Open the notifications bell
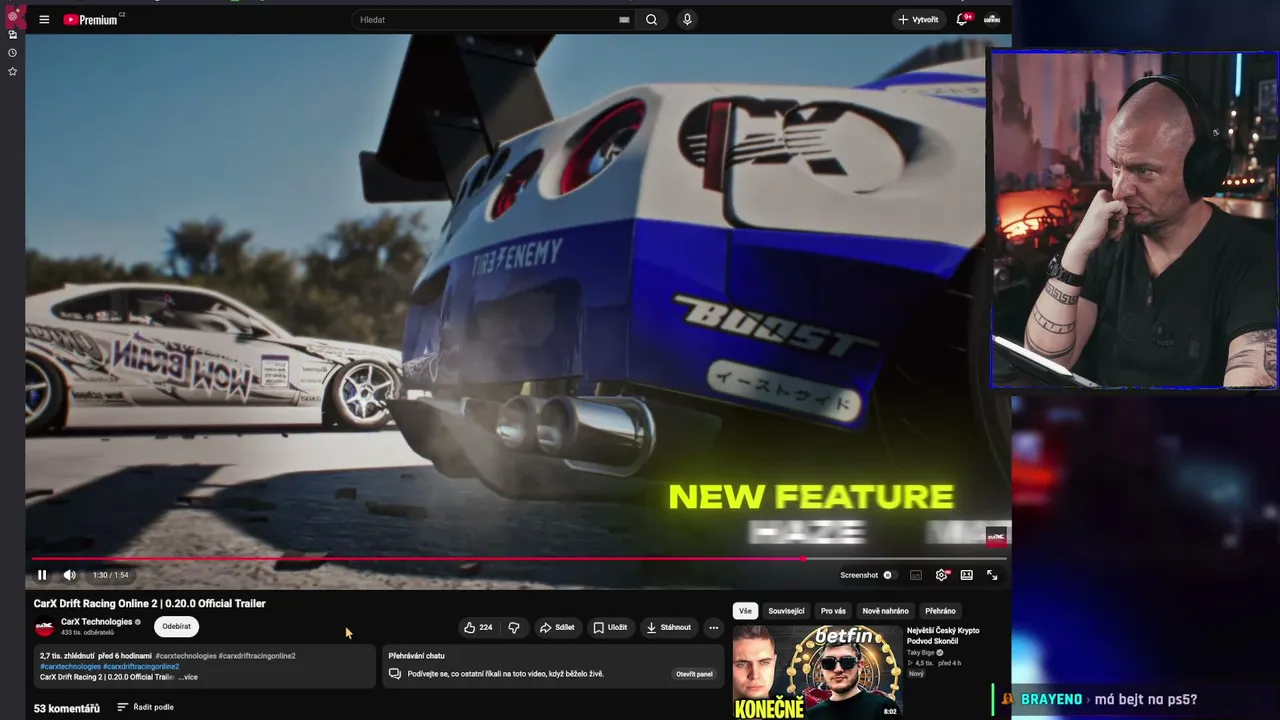 click(963, 19)
